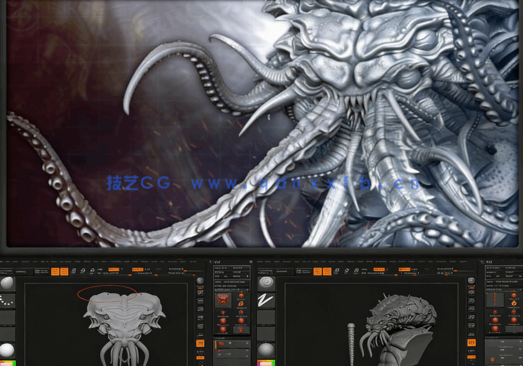Toggle orange Edit mode button in left ZBrush window
The image size is (523, 366).
click(55, 272)
